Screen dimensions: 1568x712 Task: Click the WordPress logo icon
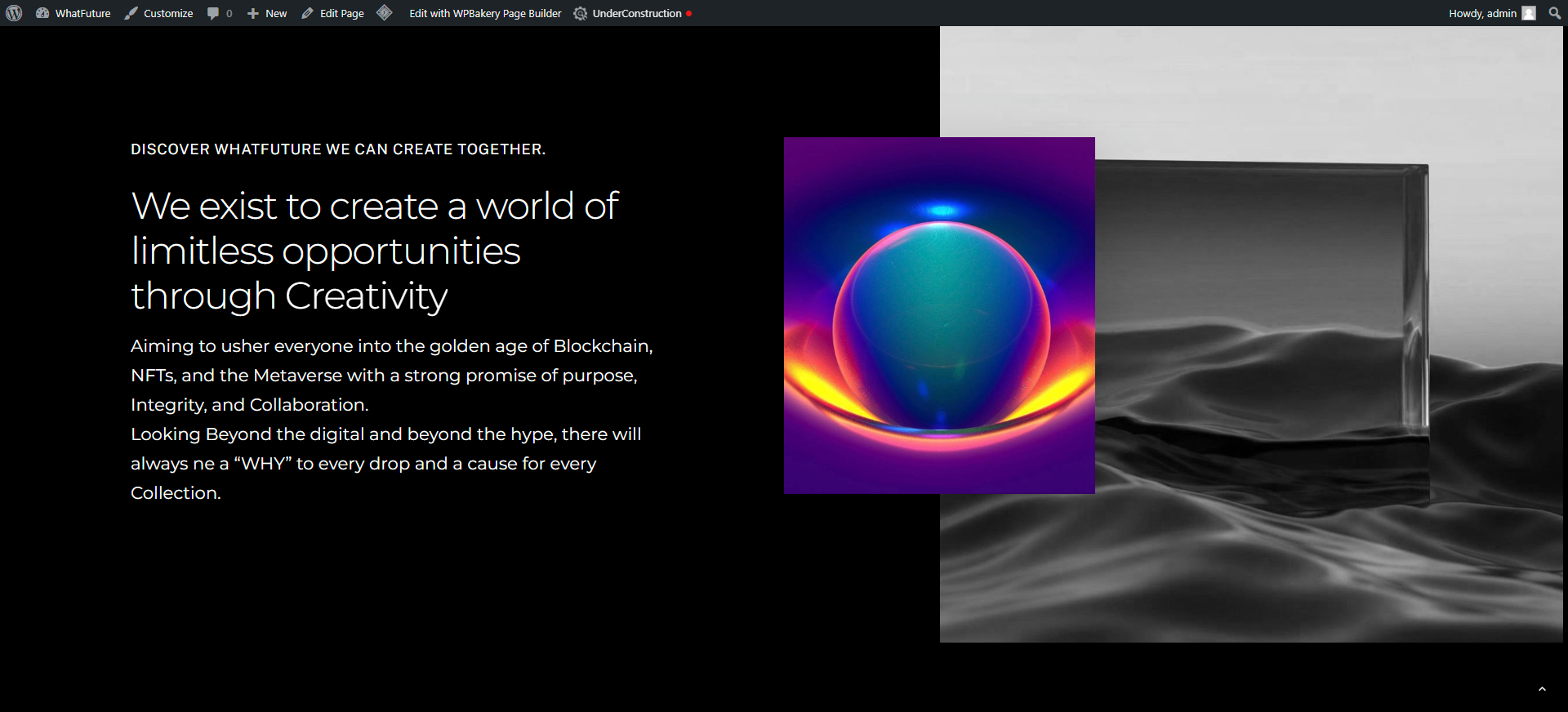click(14, 13)
